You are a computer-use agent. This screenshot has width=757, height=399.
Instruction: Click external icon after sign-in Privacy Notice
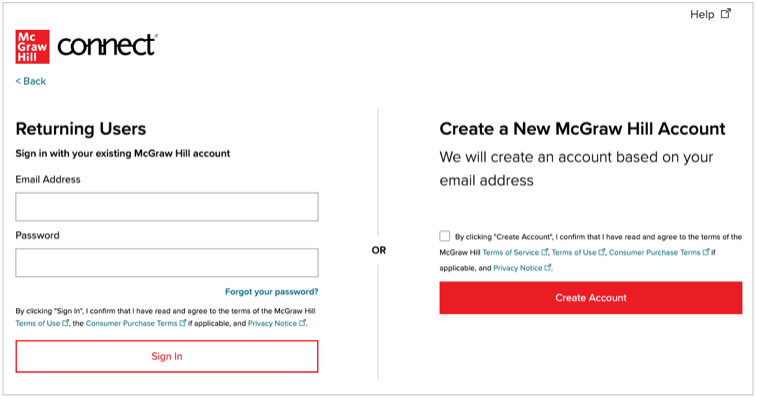tap(302, 323)
